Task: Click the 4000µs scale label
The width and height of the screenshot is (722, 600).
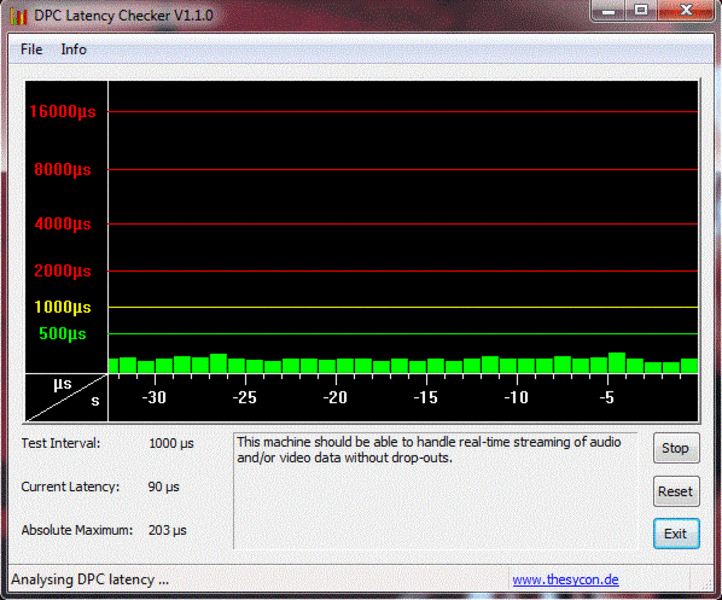Action: tap(63, 224)
